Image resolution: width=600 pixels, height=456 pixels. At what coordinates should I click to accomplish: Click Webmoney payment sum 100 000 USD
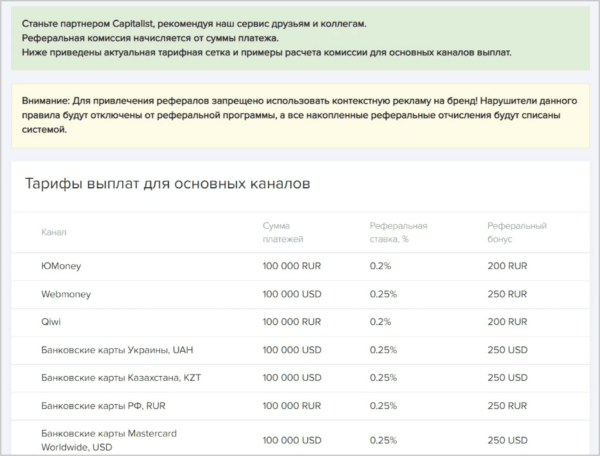click(x=292, y=294)
